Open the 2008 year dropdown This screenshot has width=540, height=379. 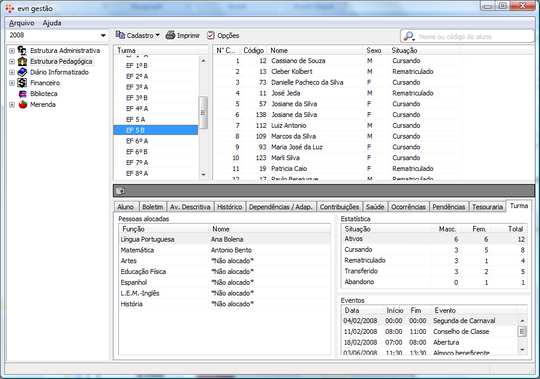(103, 35)
